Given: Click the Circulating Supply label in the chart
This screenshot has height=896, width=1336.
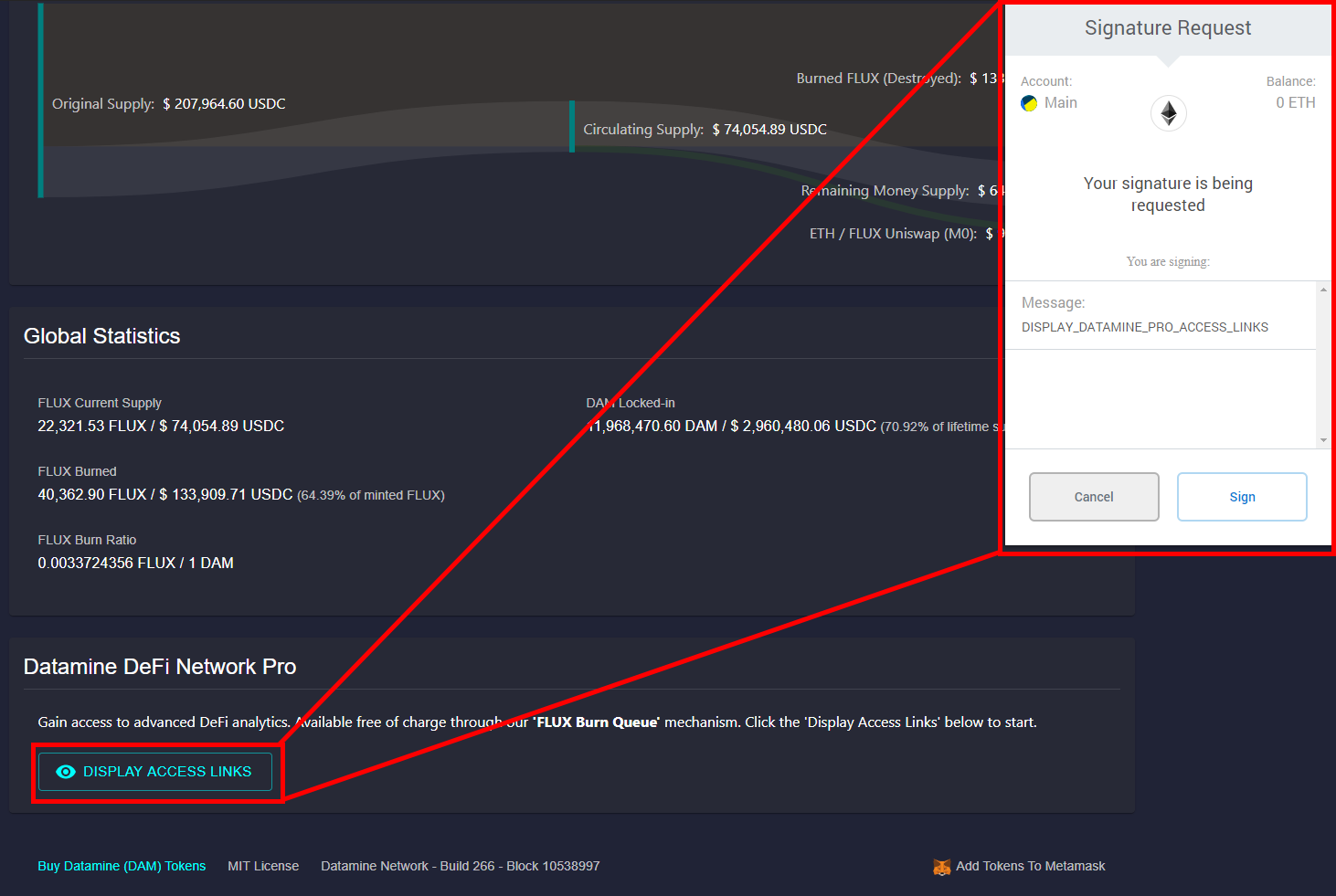Looking at the screenshot, I should point(643,130).
